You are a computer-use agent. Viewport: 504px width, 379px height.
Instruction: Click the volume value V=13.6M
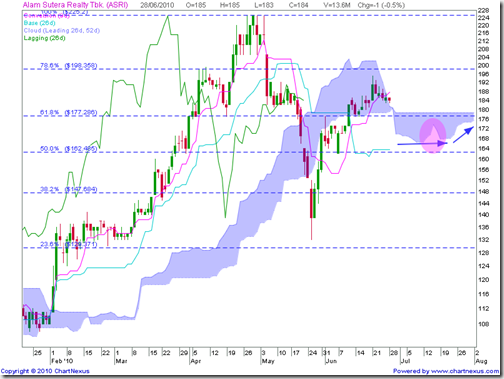coord(337,5)
